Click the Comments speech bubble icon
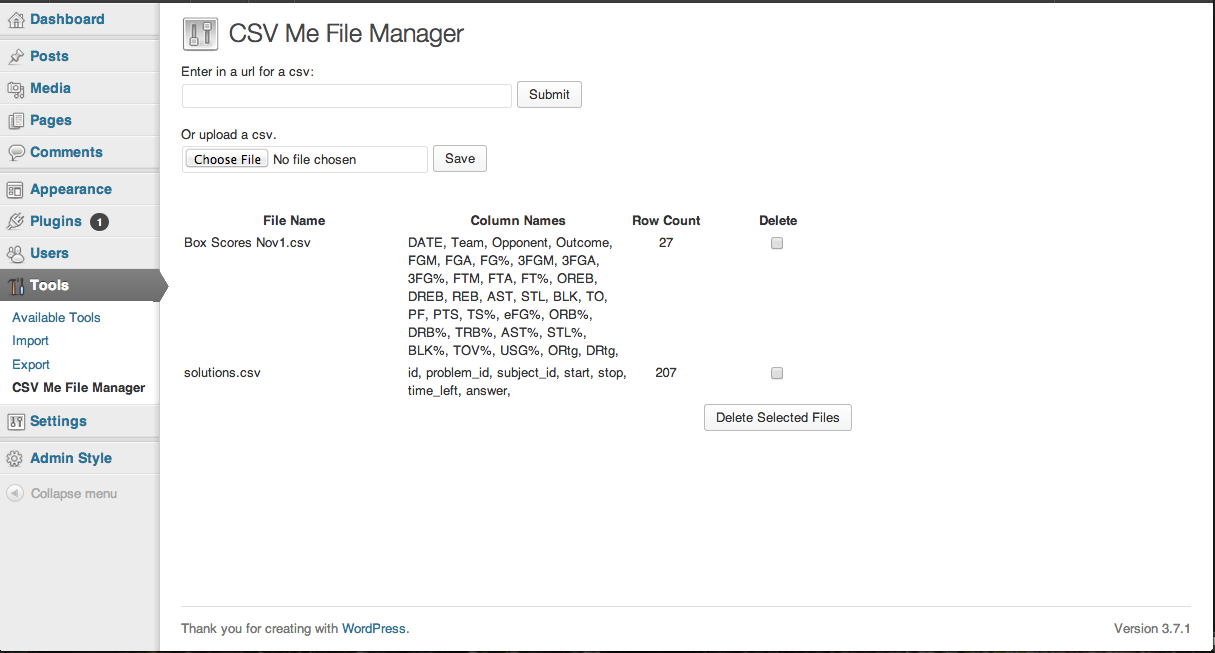The width and height of the screenshot is (1215, 653). coord(16,152)
